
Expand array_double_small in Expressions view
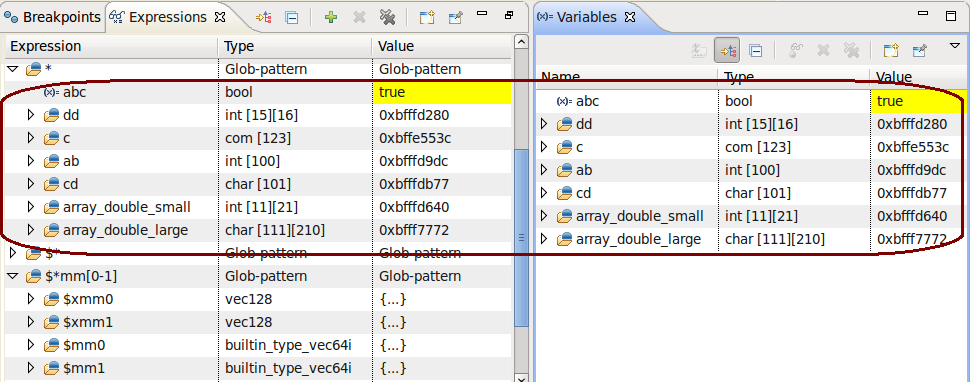(31, 207)
